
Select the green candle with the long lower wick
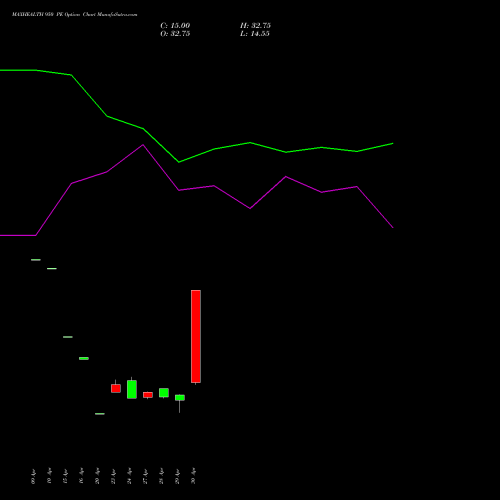180,398
